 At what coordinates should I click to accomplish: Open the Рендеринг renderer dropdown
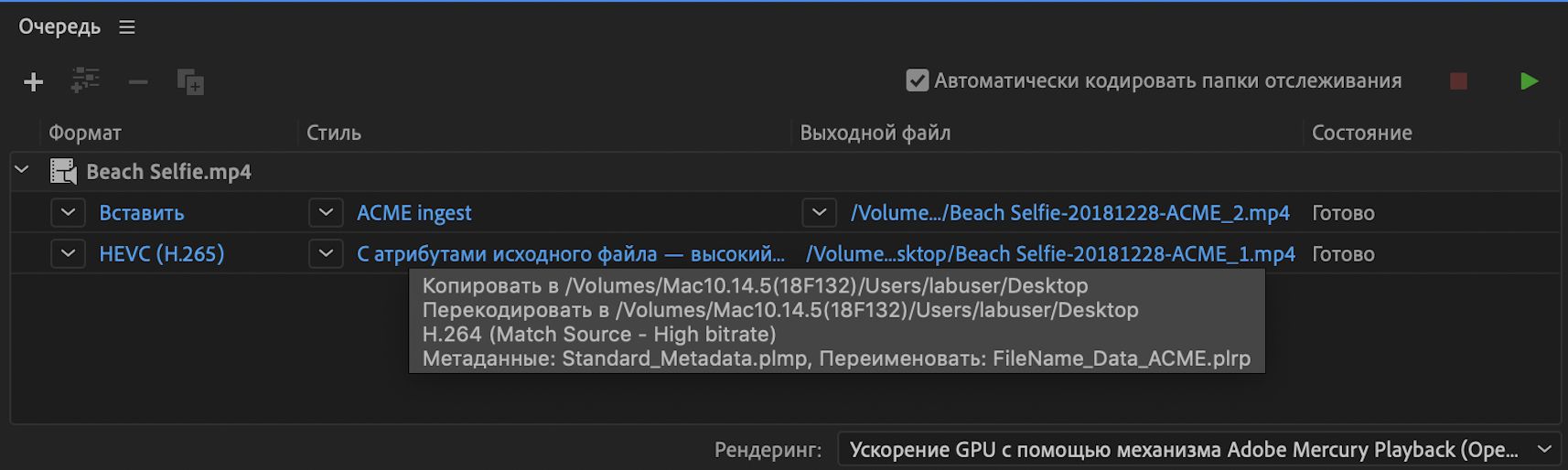tap(1199, 449)
